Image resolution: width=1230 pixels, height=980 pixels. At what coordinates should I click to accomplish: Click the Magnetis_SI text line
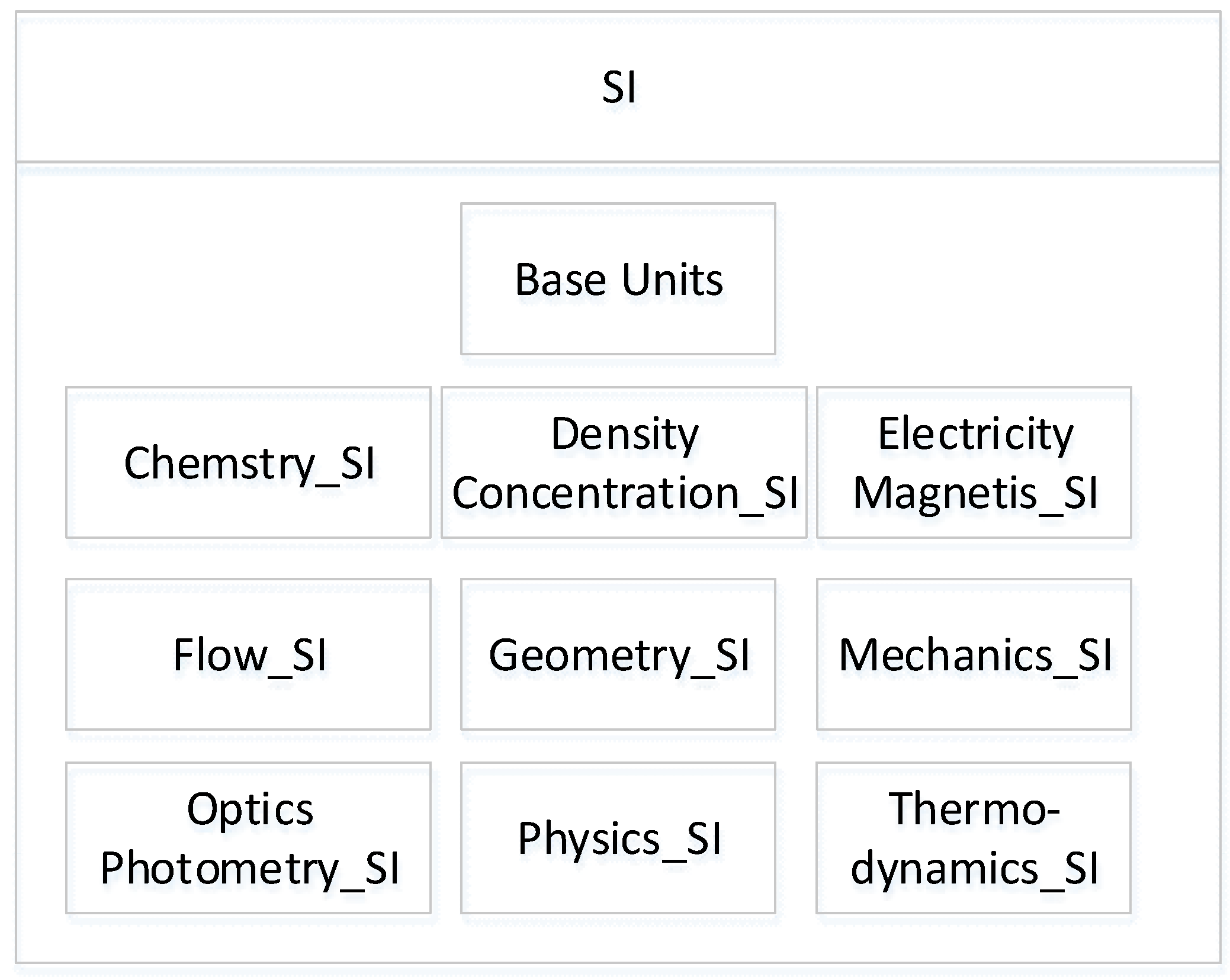point(975,493)
